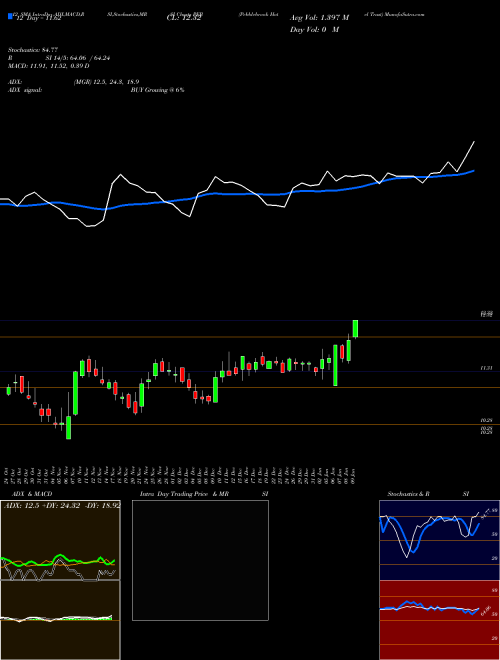Click the MunafaSutra.com watermark link text

pyautogui.click(x=404, y=14)
